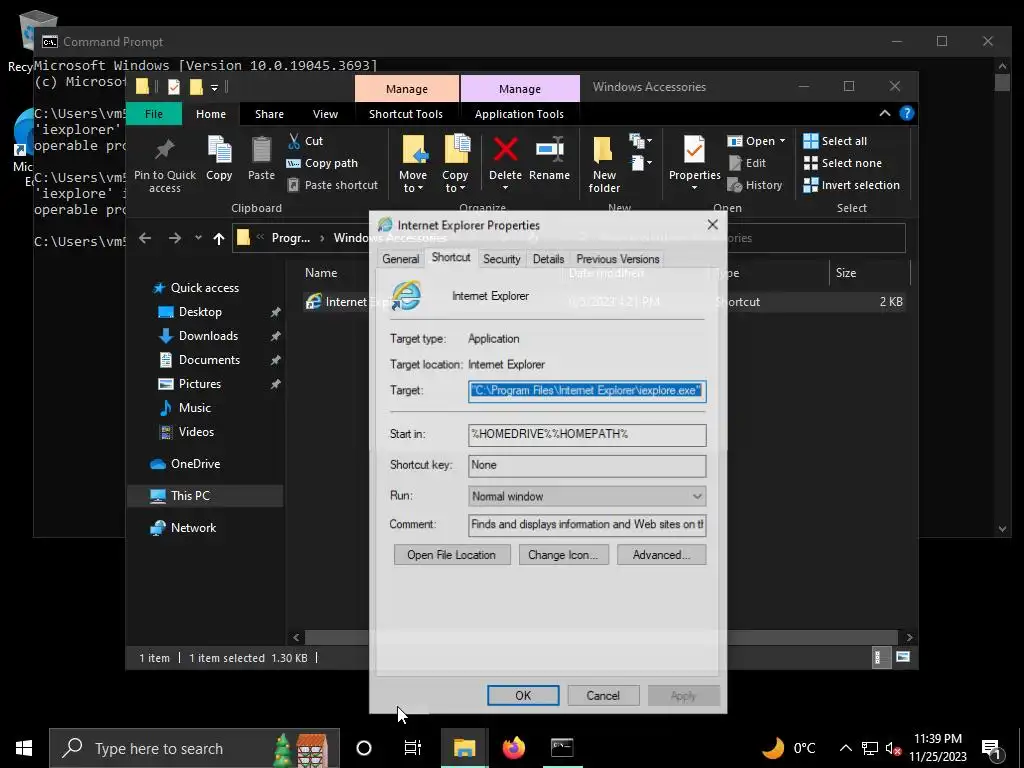
Task: Go back in Explorer navigation
Action: (145, 238)
